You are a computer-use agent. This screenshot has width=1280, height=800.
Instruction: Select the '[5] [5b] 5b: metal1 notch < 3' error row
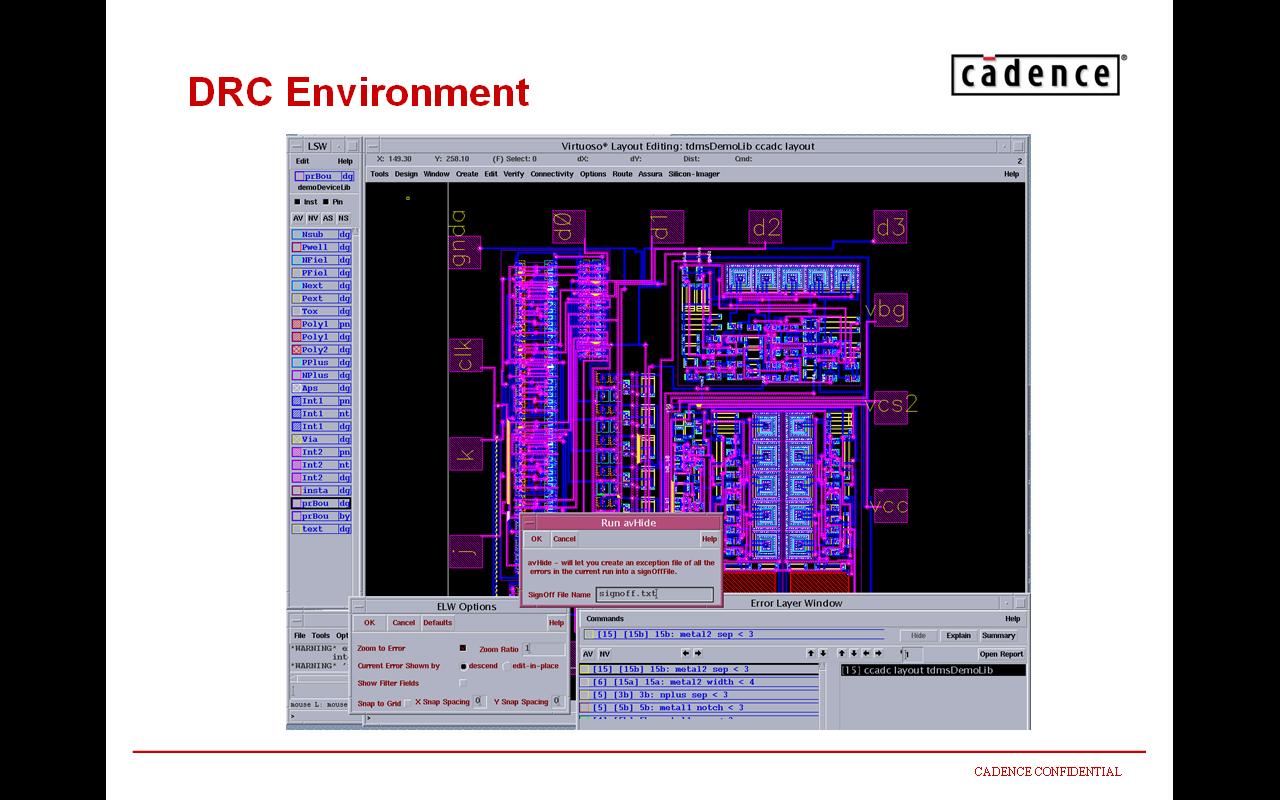click(699, 708)
